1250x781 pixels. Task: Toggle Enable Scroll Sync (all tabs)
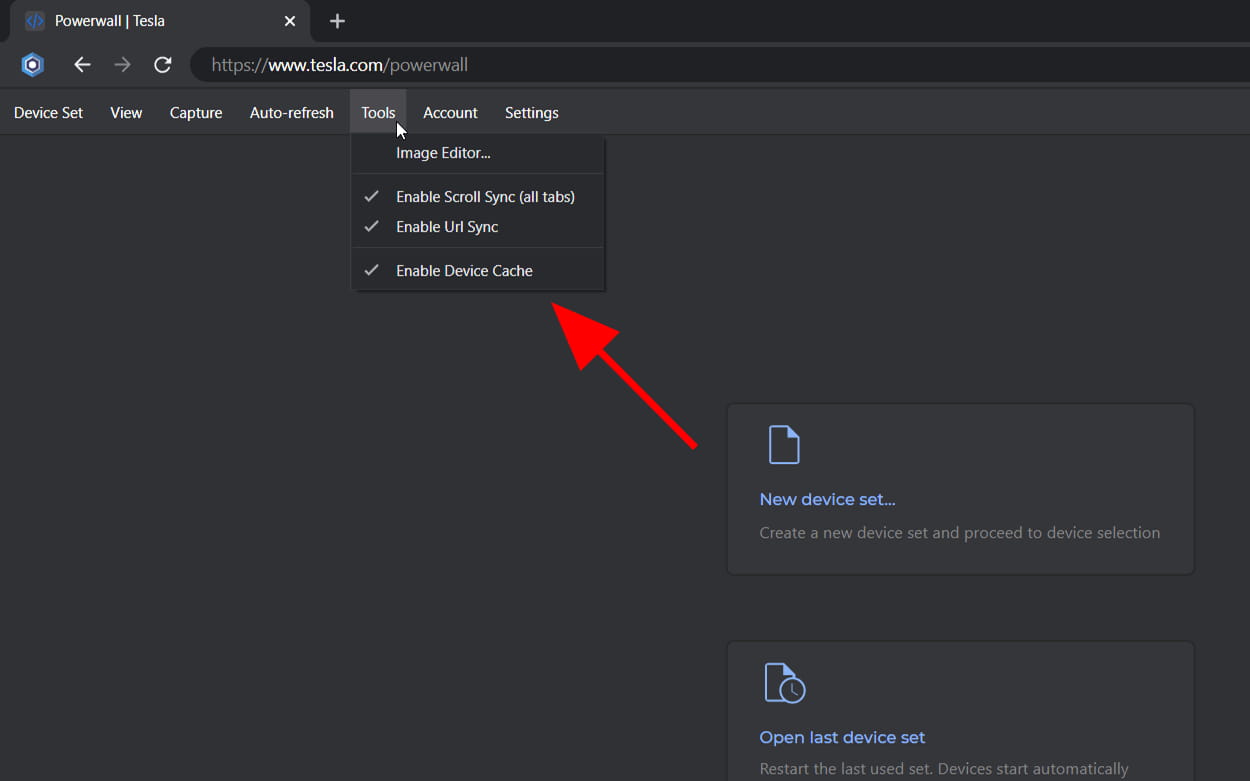(478, 197)
